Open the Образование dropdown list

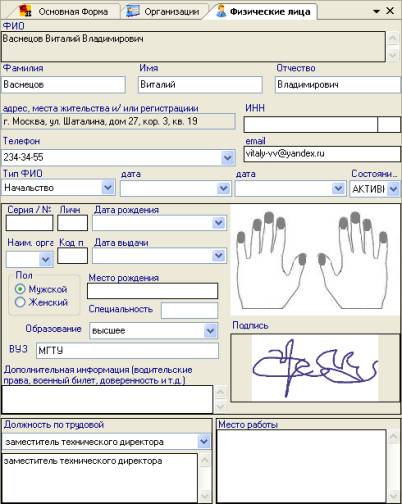click(210, 331)
